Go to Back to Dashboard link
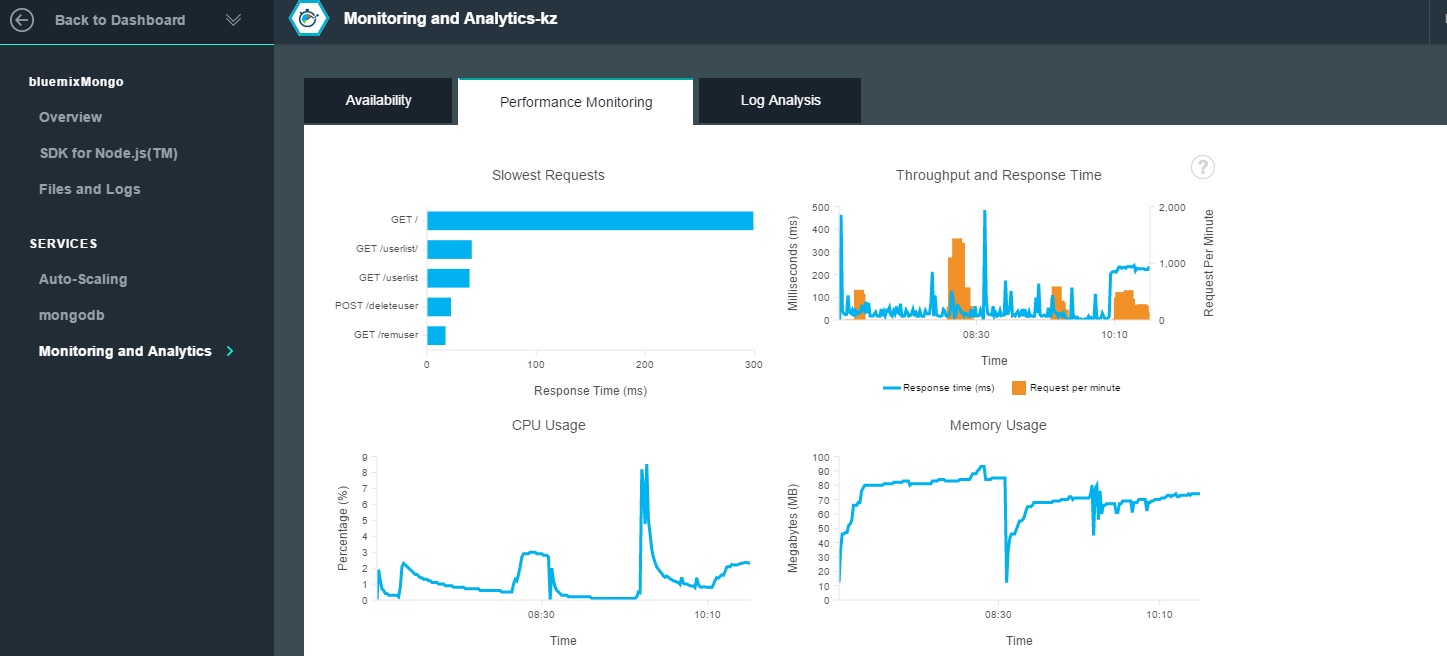The height and width of the screenshot is (656, 1447). click(119, 20)
